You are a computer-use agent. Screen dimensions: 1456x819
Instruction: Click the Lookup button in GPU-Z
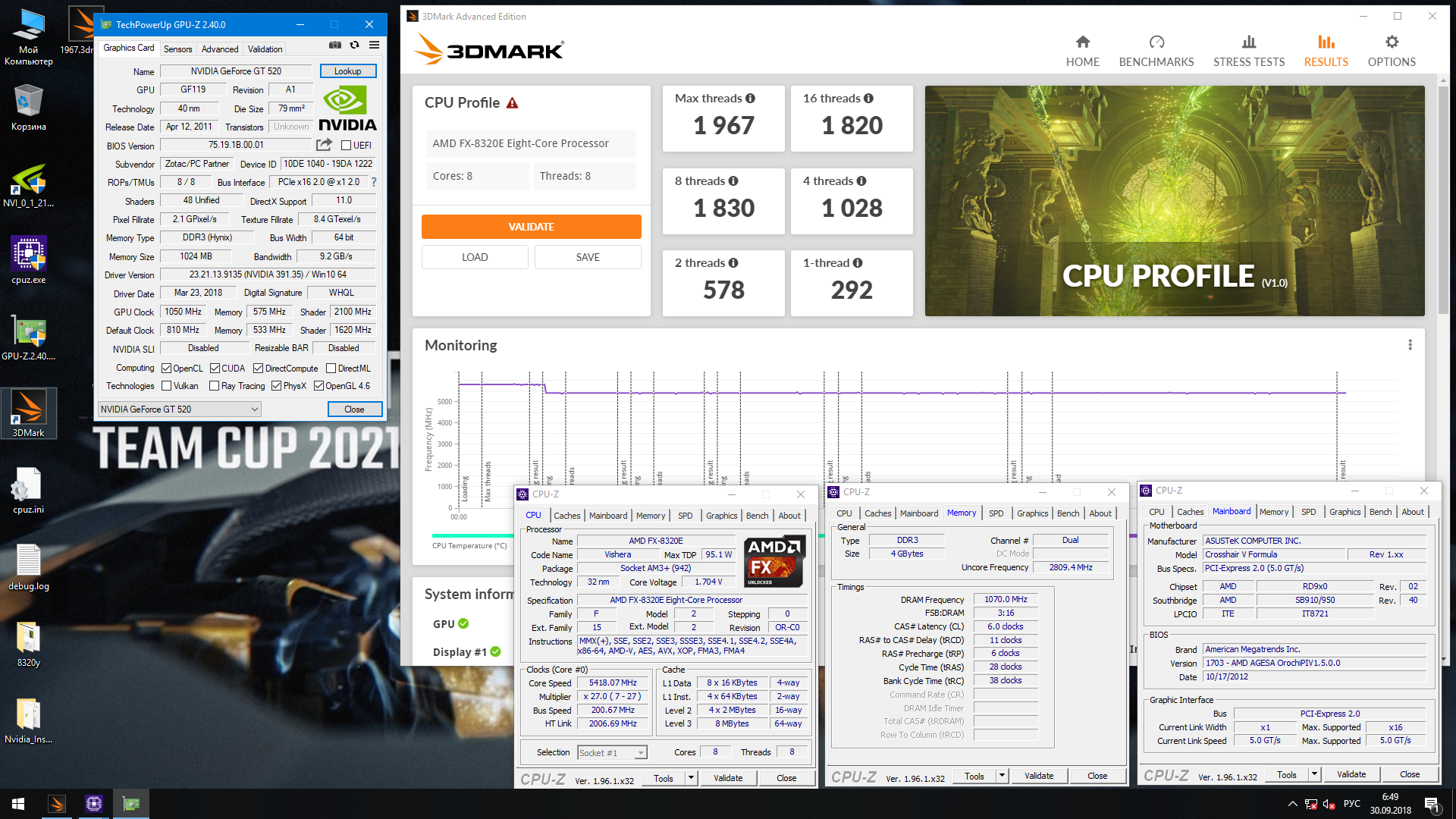click(x=348, y=71)
